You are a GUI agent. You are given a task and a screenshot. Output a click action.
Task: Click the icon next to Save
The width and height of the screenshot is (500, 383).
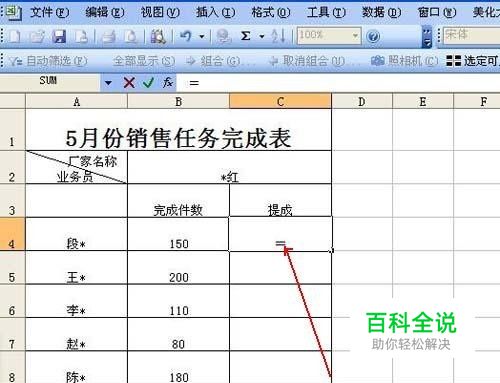pos(81,36)
